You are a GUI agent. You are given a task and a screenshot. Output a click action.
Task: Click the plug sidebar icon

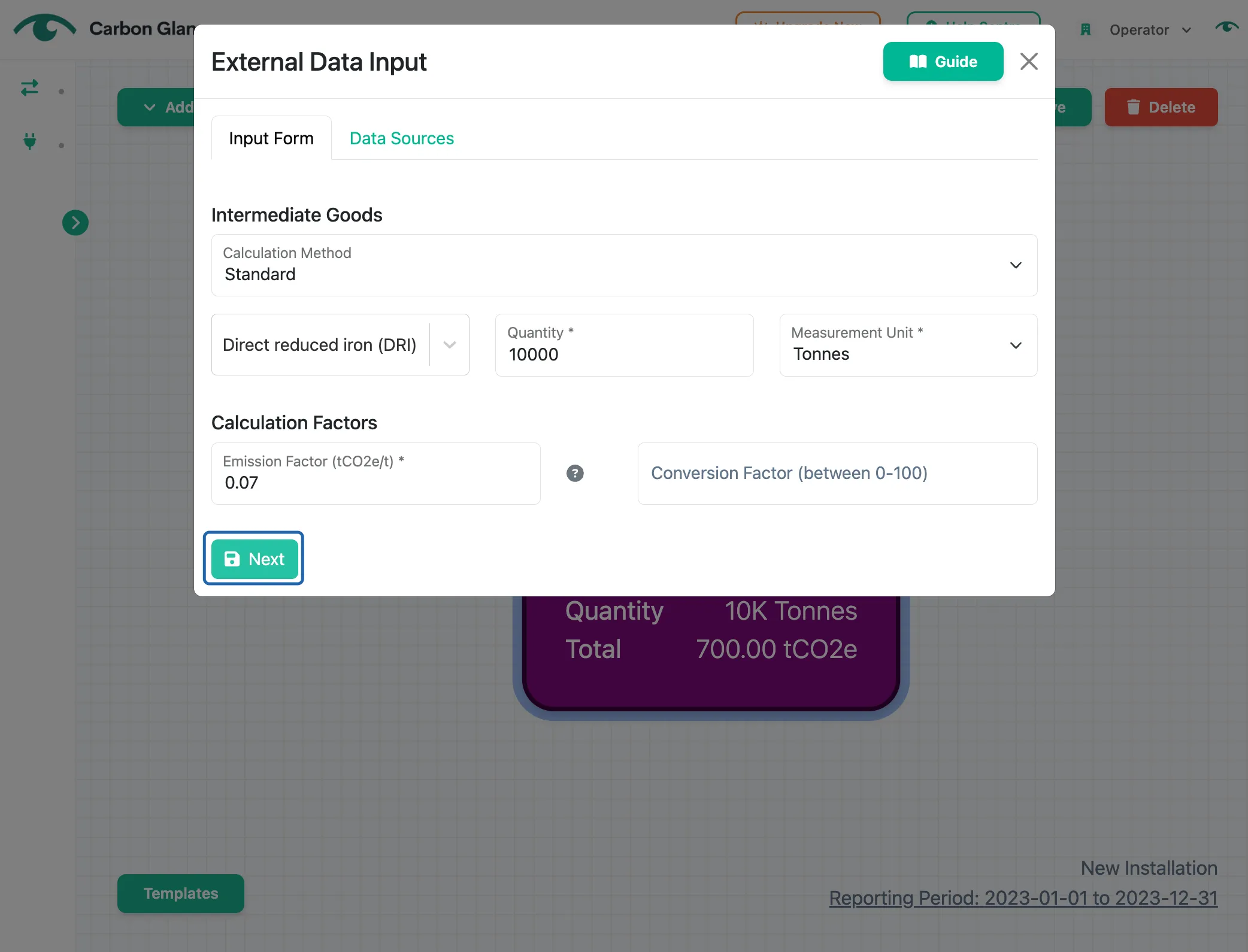coord(29,142)
